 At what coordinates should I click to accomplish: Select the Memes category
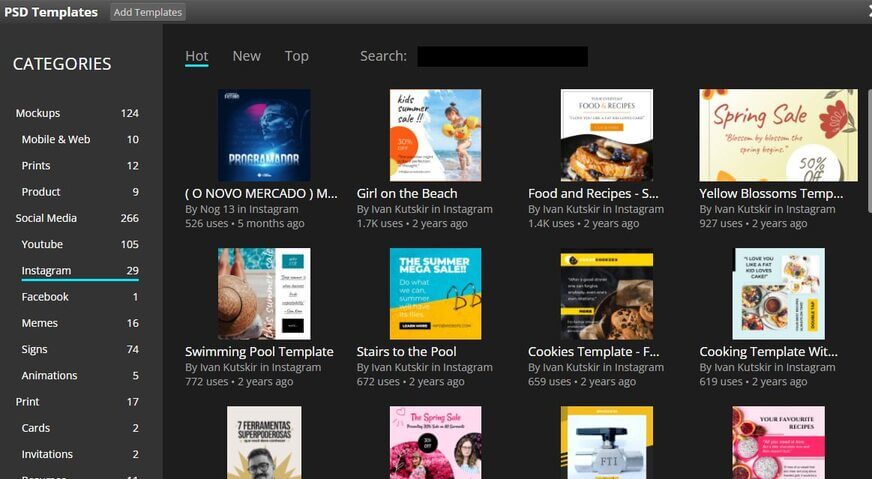point(80,323)
